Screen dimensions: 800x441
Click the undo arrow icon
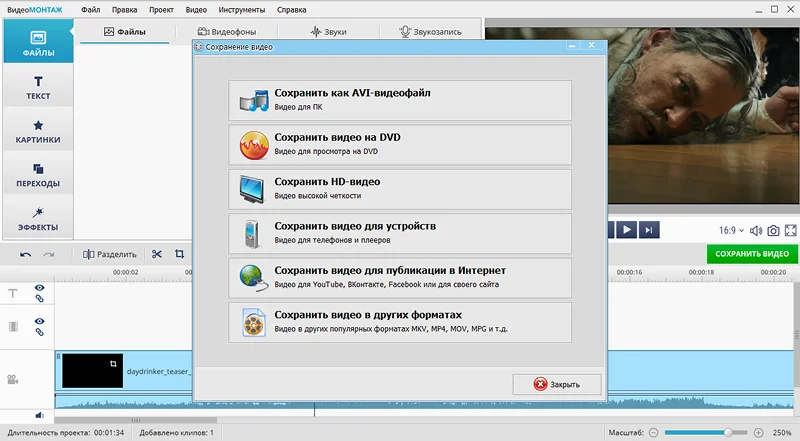pyautogui.click(x=26, y=254)
